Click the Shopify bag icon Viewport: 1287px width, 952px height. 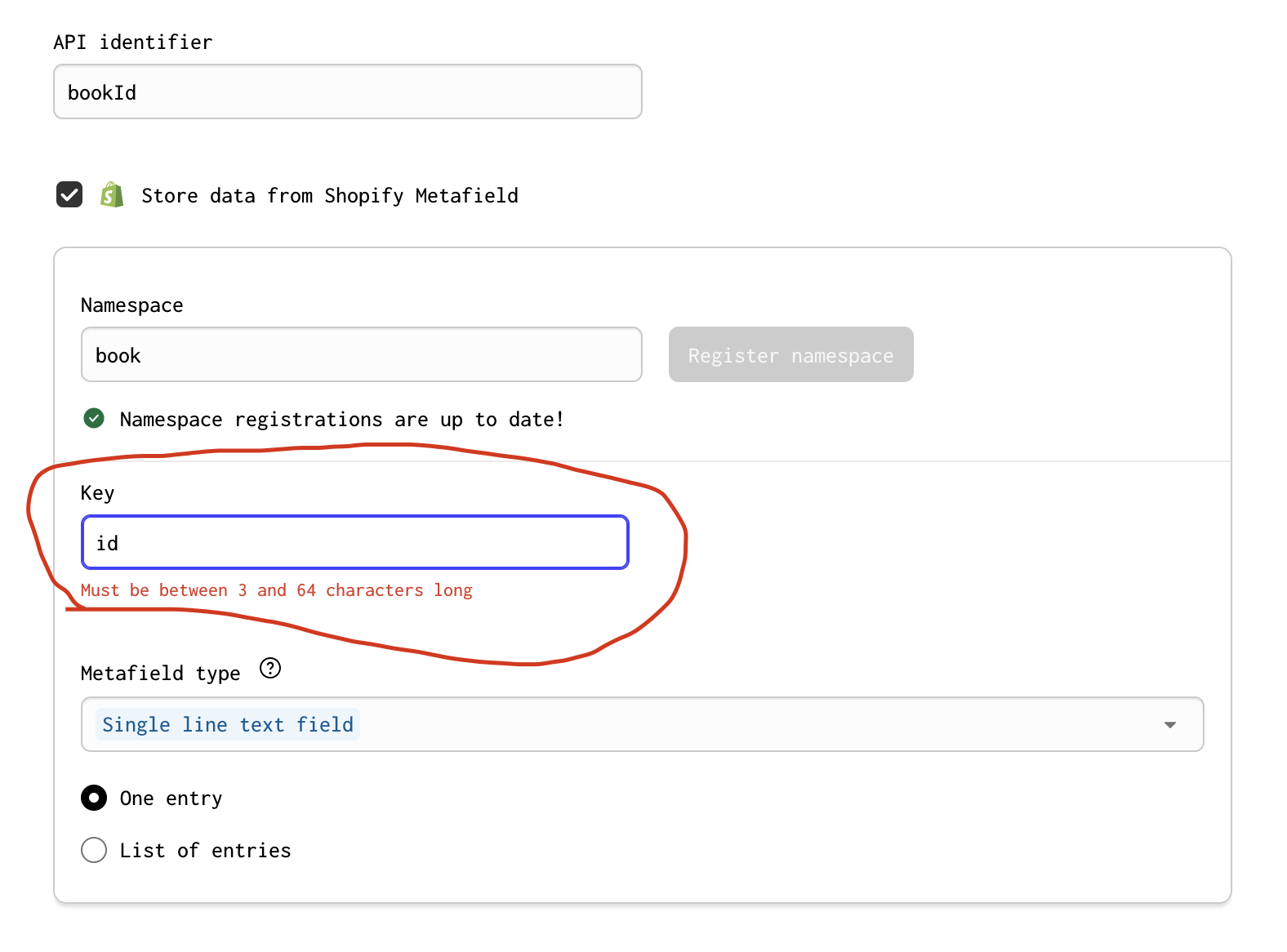[112, 195]
